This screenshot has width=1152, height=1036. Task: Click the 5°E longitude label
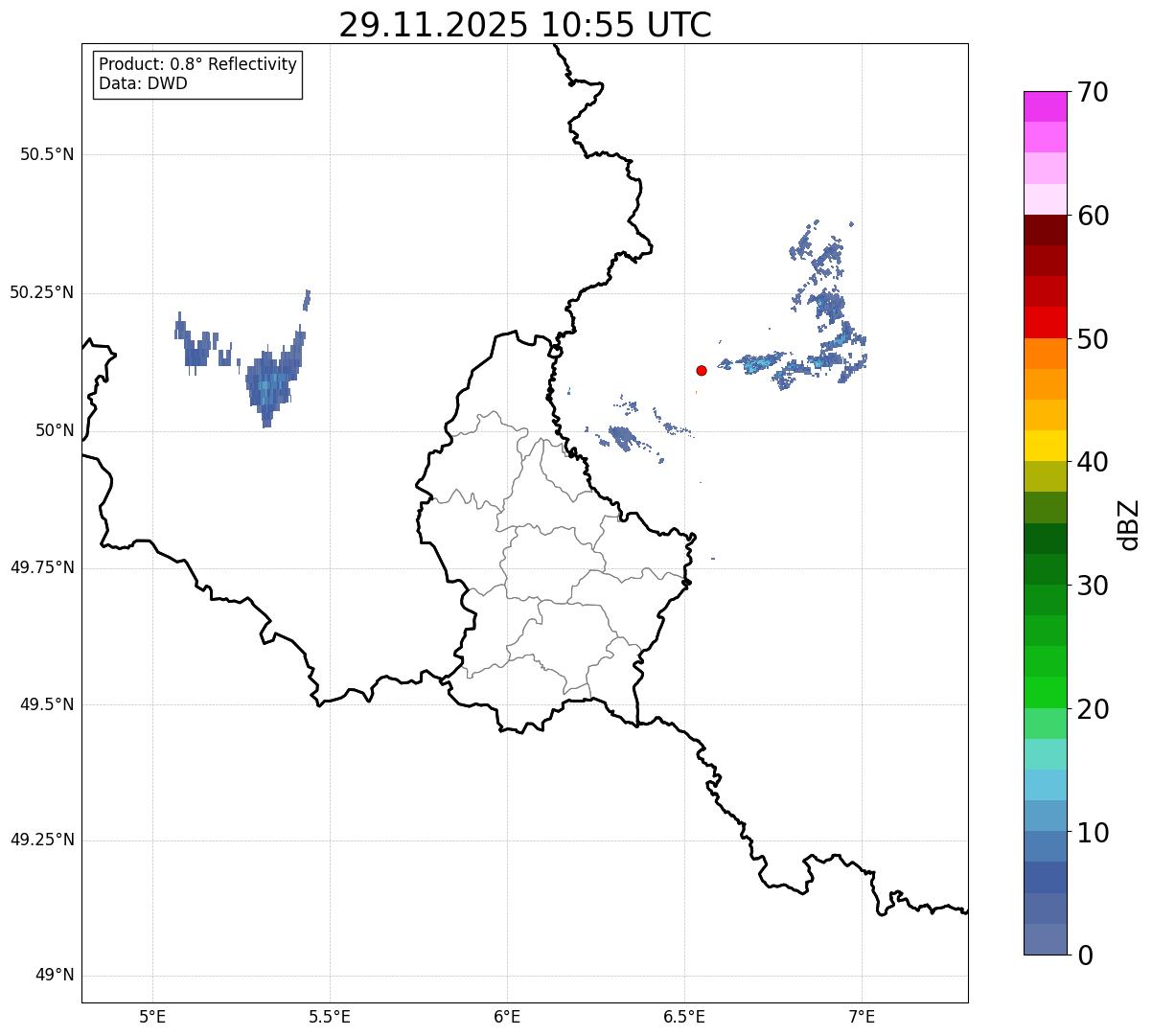[152, 1017]
